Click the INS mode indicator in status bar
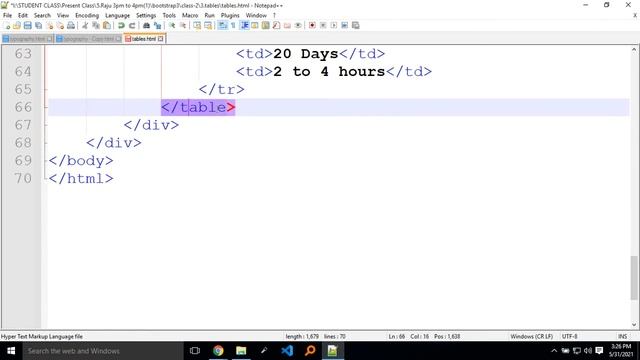The image size is (640, 360). tap(622, 336)
